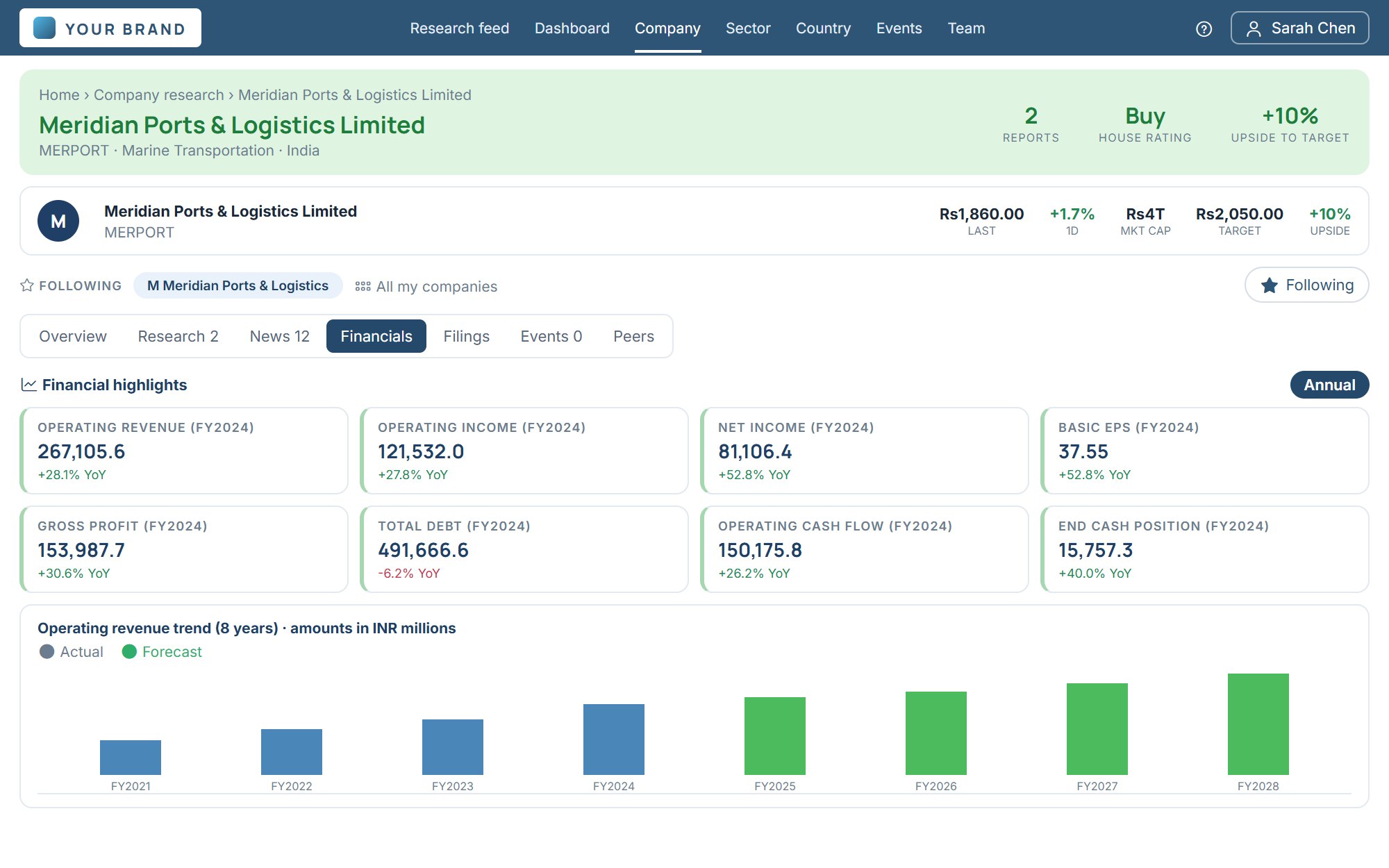Viewport: 1389px width, 868px height.
Task: Click the YOUR BRAND home button
Action: (110, 28)
